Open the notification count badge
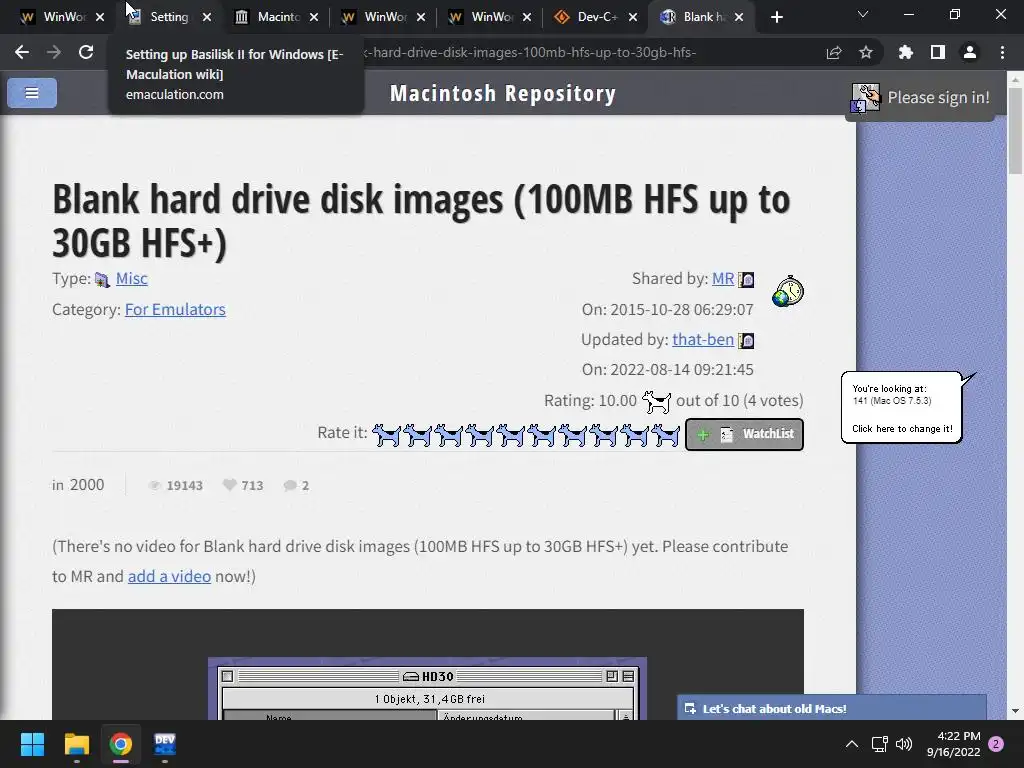Viewport: 1024px width, 768px height. 996,743
